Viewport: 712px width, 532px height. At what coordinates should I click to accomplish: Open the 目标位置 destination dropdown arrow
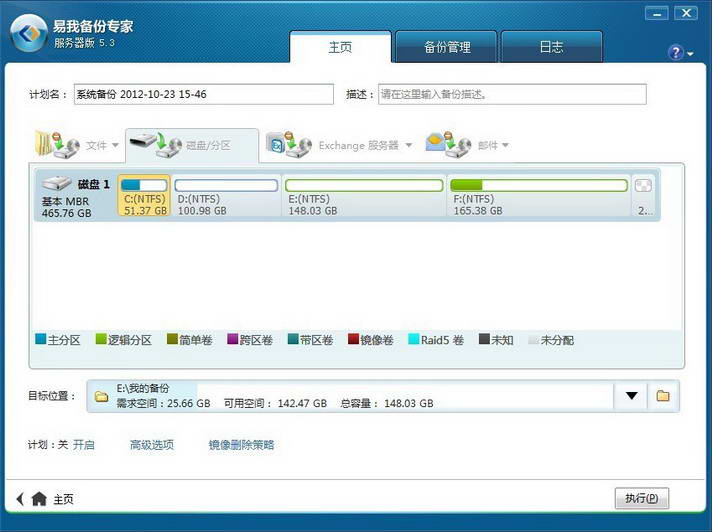(631, 396)
